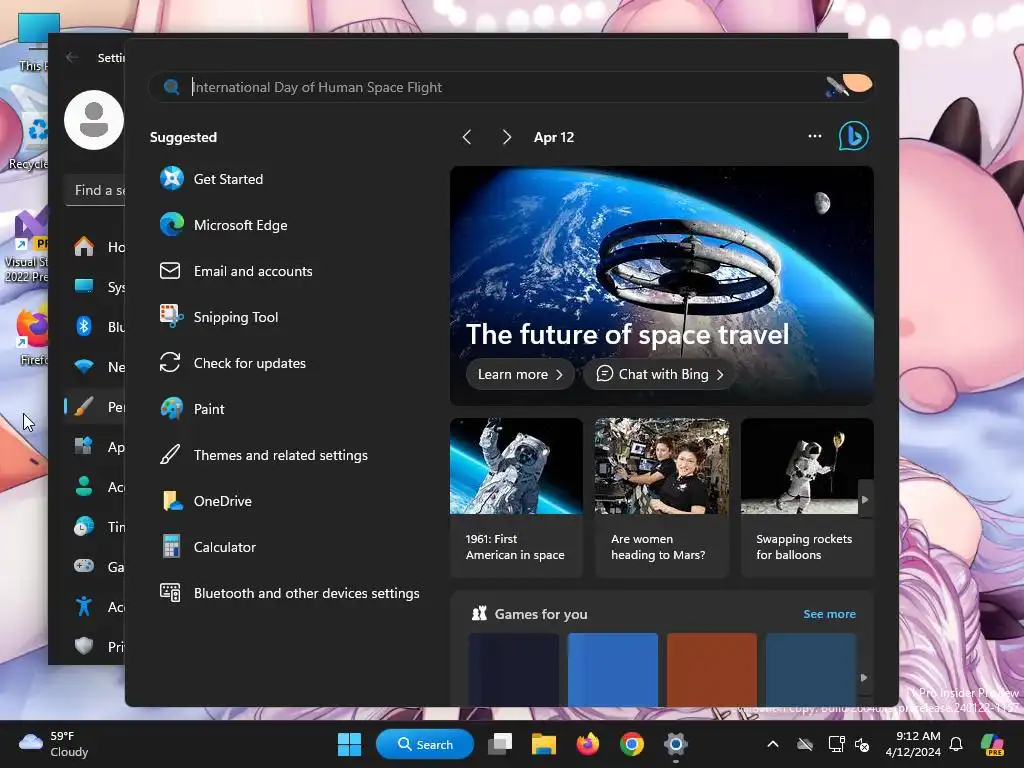Click the network display tray icon
Viewport: 1024px width, 768px height.
(x=836, y=744)
